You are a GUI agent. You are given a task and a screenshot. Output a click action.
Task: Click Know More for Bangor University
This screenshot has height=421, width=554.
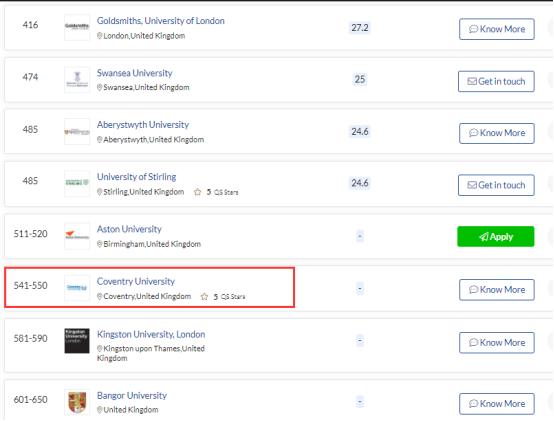[497, 404]
